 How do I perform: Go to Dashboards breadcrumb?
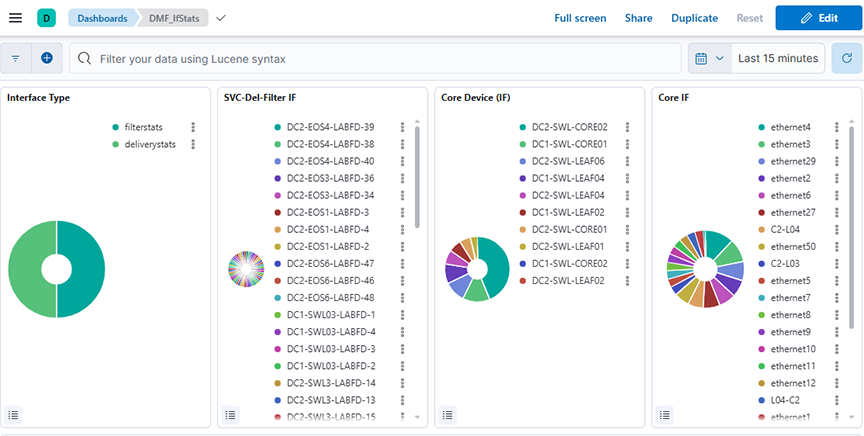tap(102, 18)
